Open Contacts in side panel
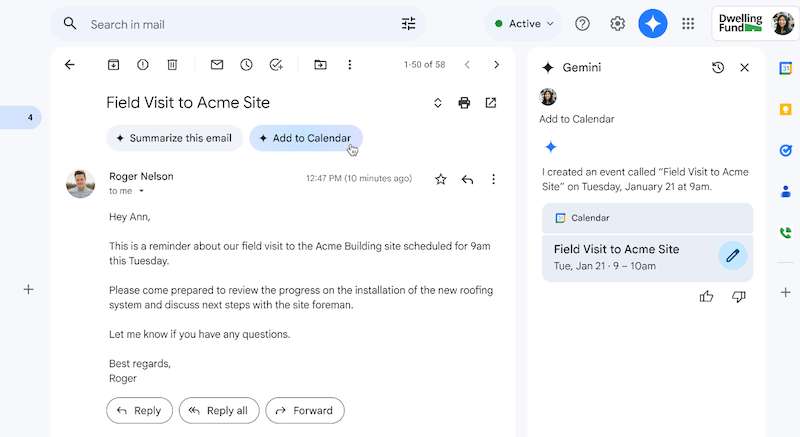The width and height of the screenshot is (800, 437). point(786,191)
